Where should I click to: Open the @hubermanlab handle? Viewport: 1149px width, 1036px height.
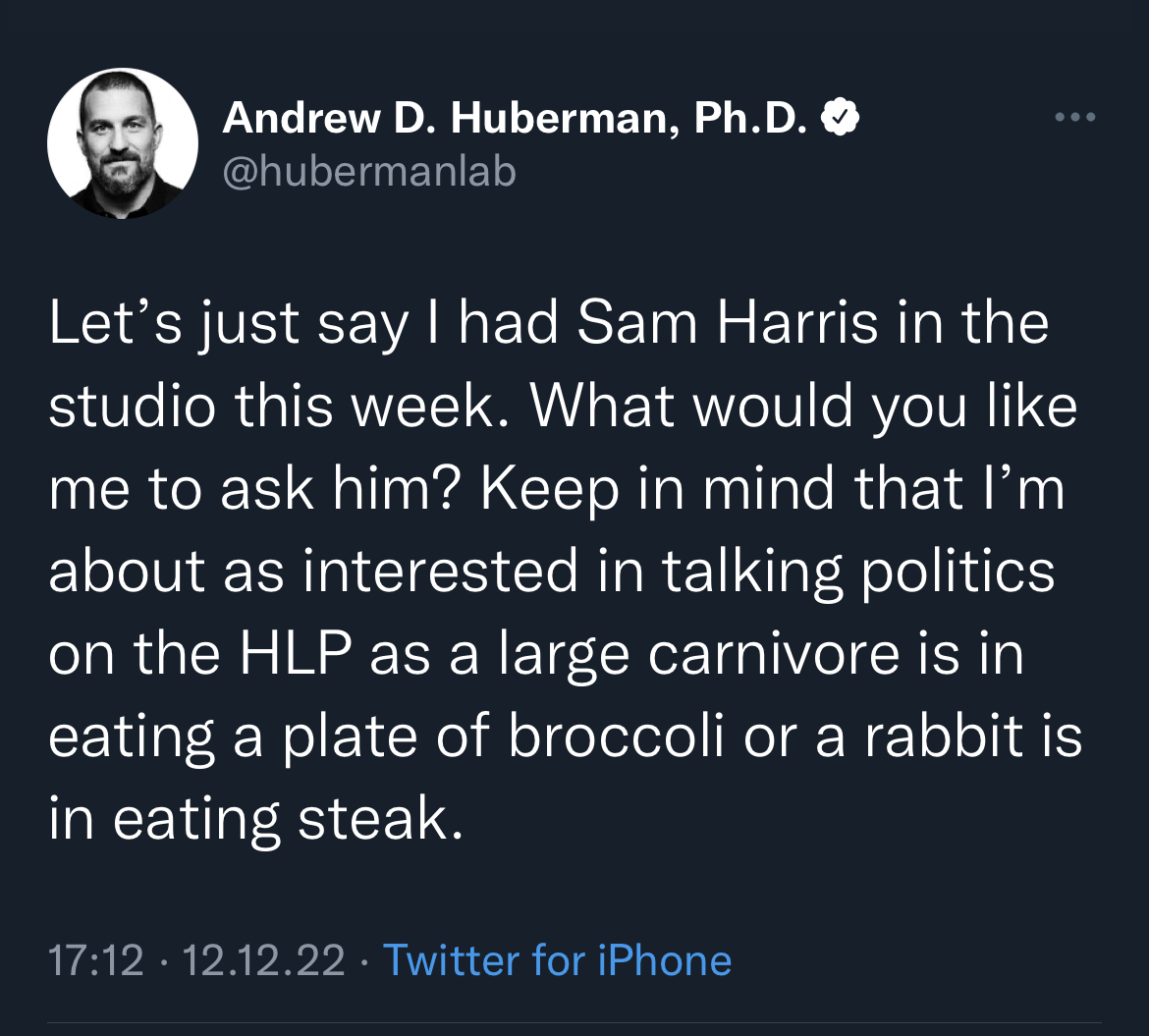click(369, 172)
